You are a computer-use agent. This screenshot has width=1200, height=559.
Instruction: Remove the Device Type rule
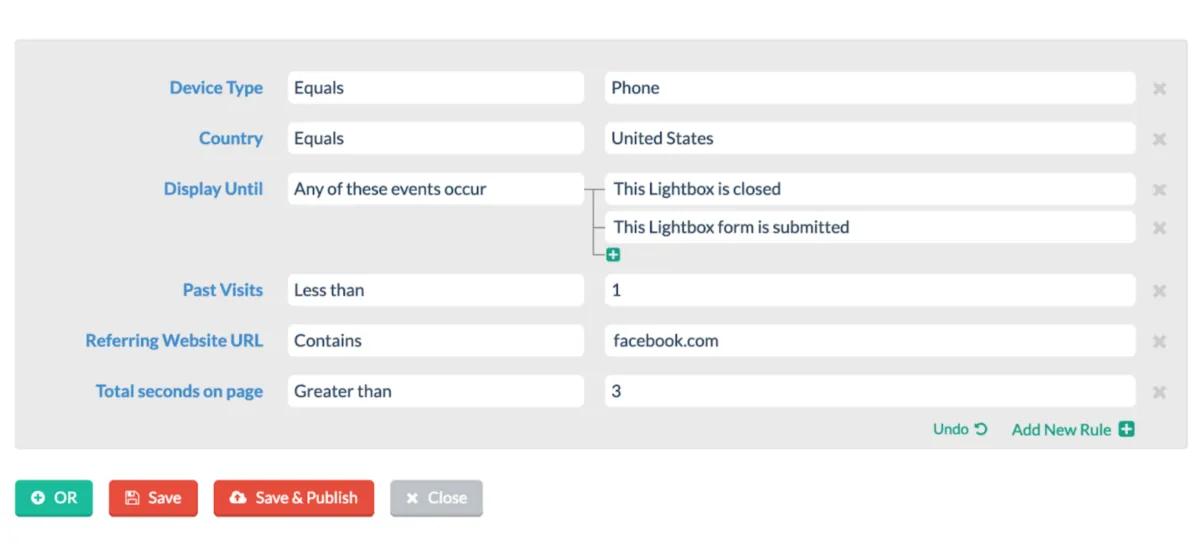click(x=1159, y=89)
